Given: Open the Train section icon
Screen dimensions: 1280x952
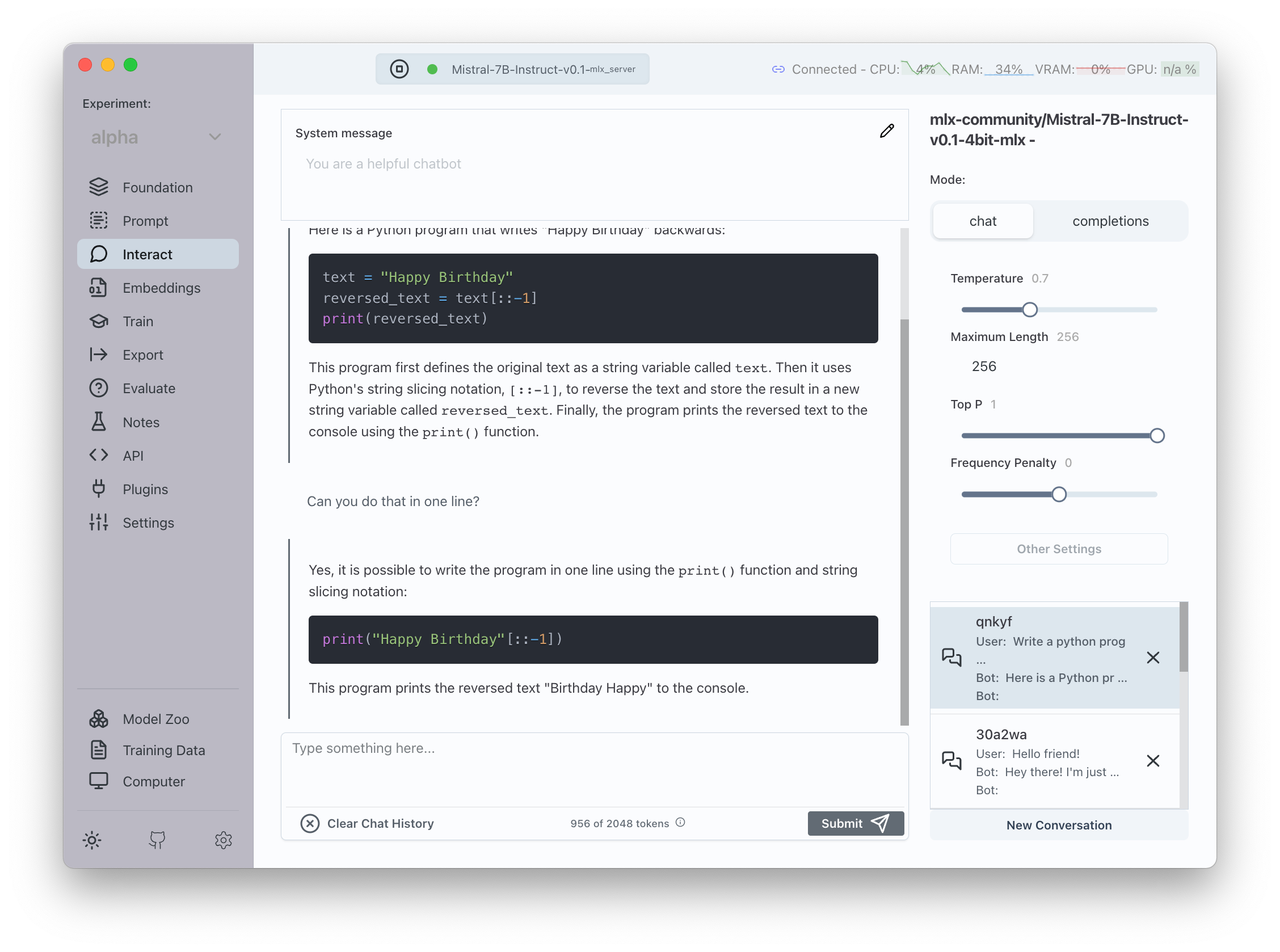Looking at the screenshot, I should (x=98, y=321).
